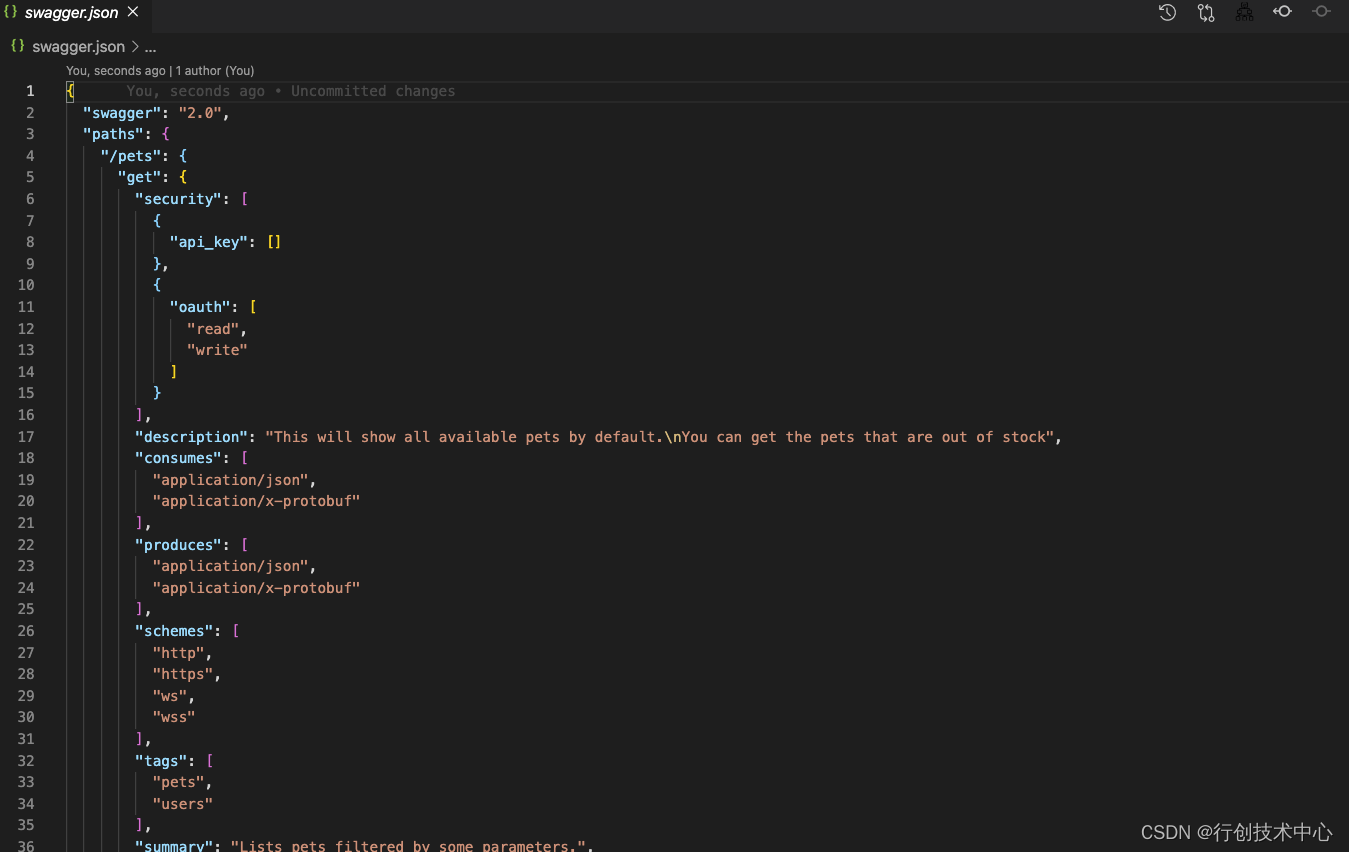The image size is (1349, 852).
Task: Click line number 16 in the gutter
Action: click(x=26, y=415)
